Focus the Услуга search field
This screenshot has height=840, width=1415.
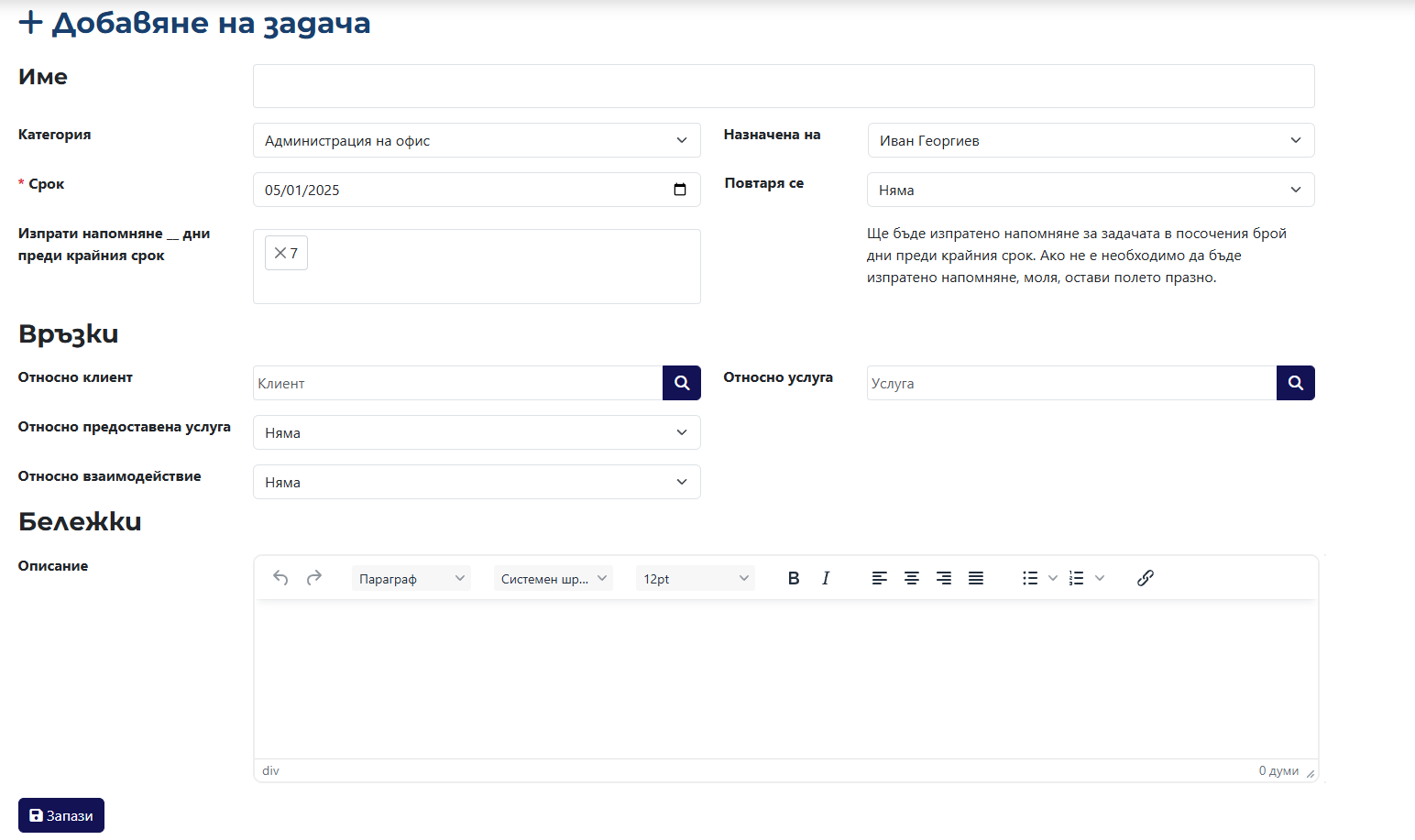1072,383
